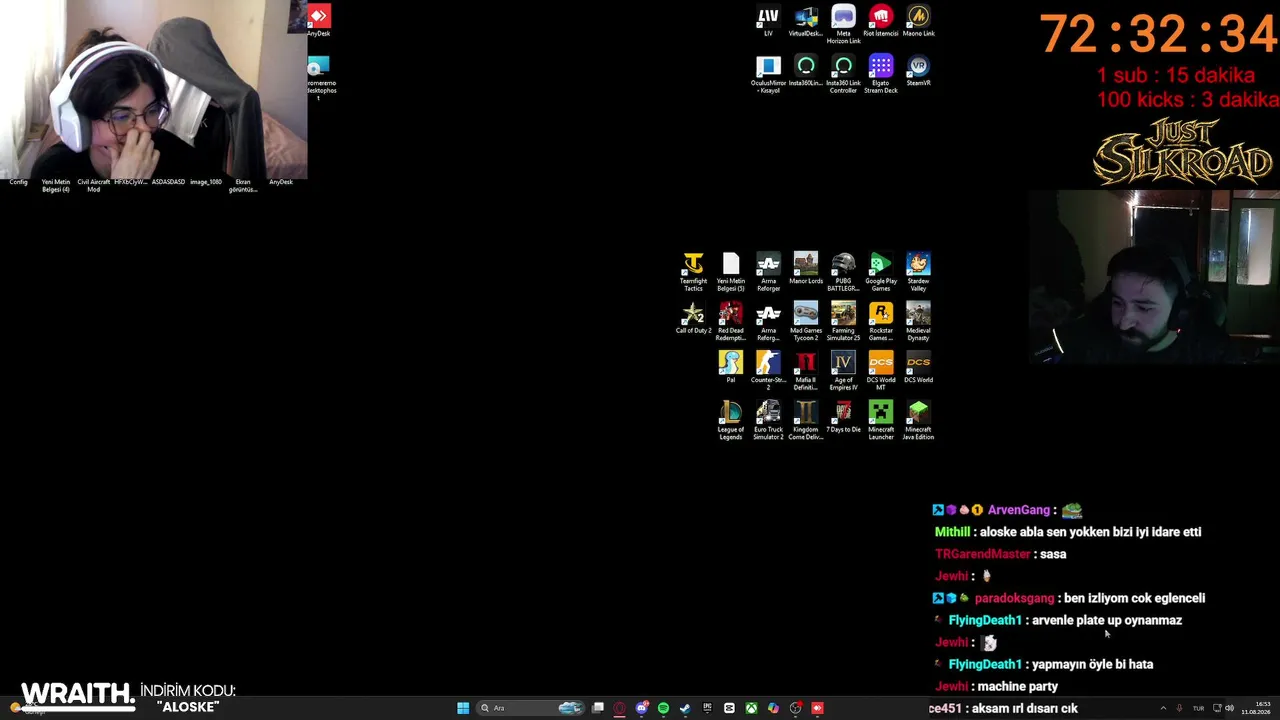Viewport: 1280px width, 720px height.
Task: Click the ArvenGang username in chat
Action: [x=1019, y=510]
